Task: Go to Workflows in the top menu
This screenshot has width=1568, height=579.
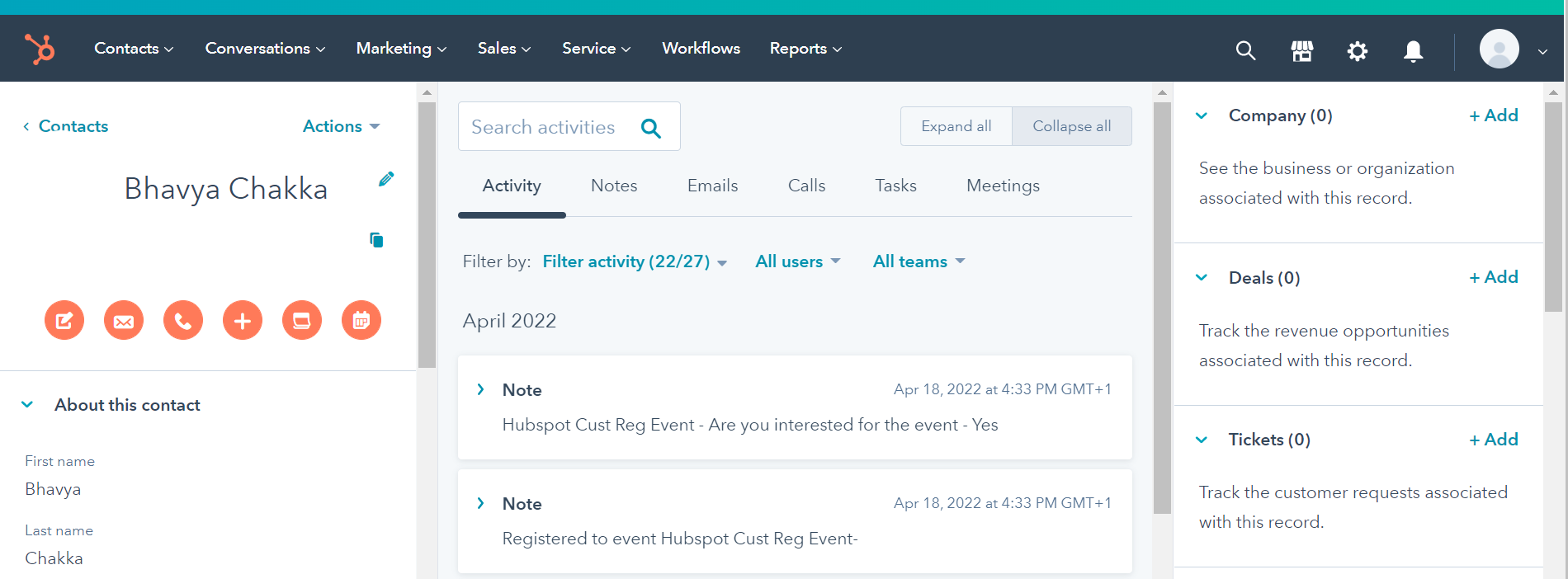Action: coord(701,49)
